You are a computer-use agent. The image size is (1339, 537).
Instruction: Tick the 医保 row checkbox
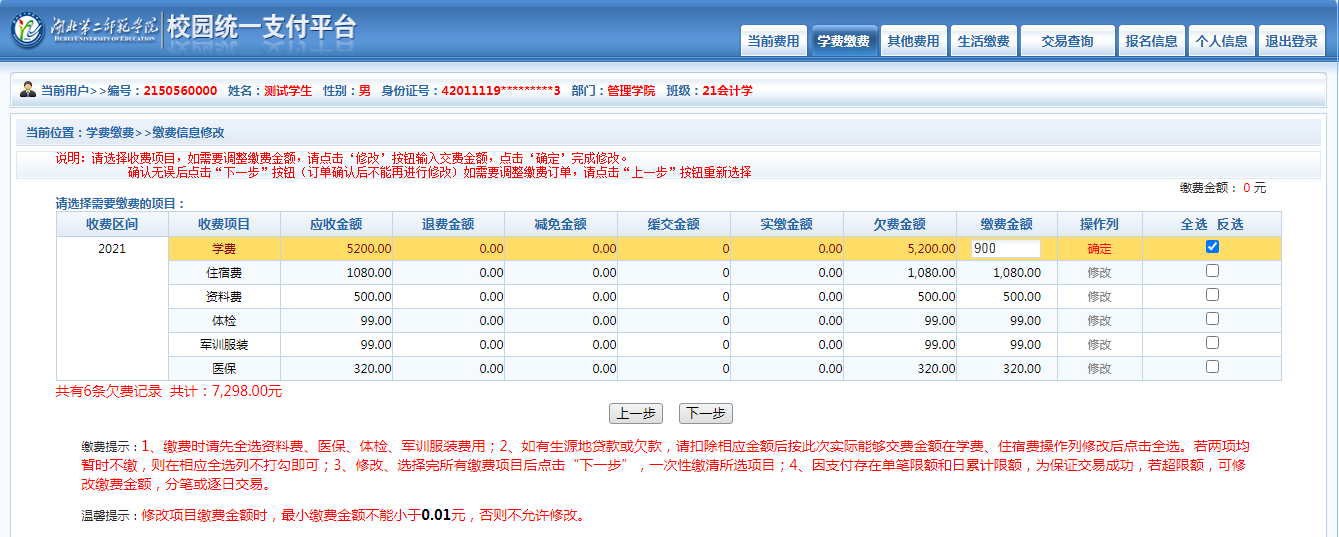click(x=1212, y=367)
